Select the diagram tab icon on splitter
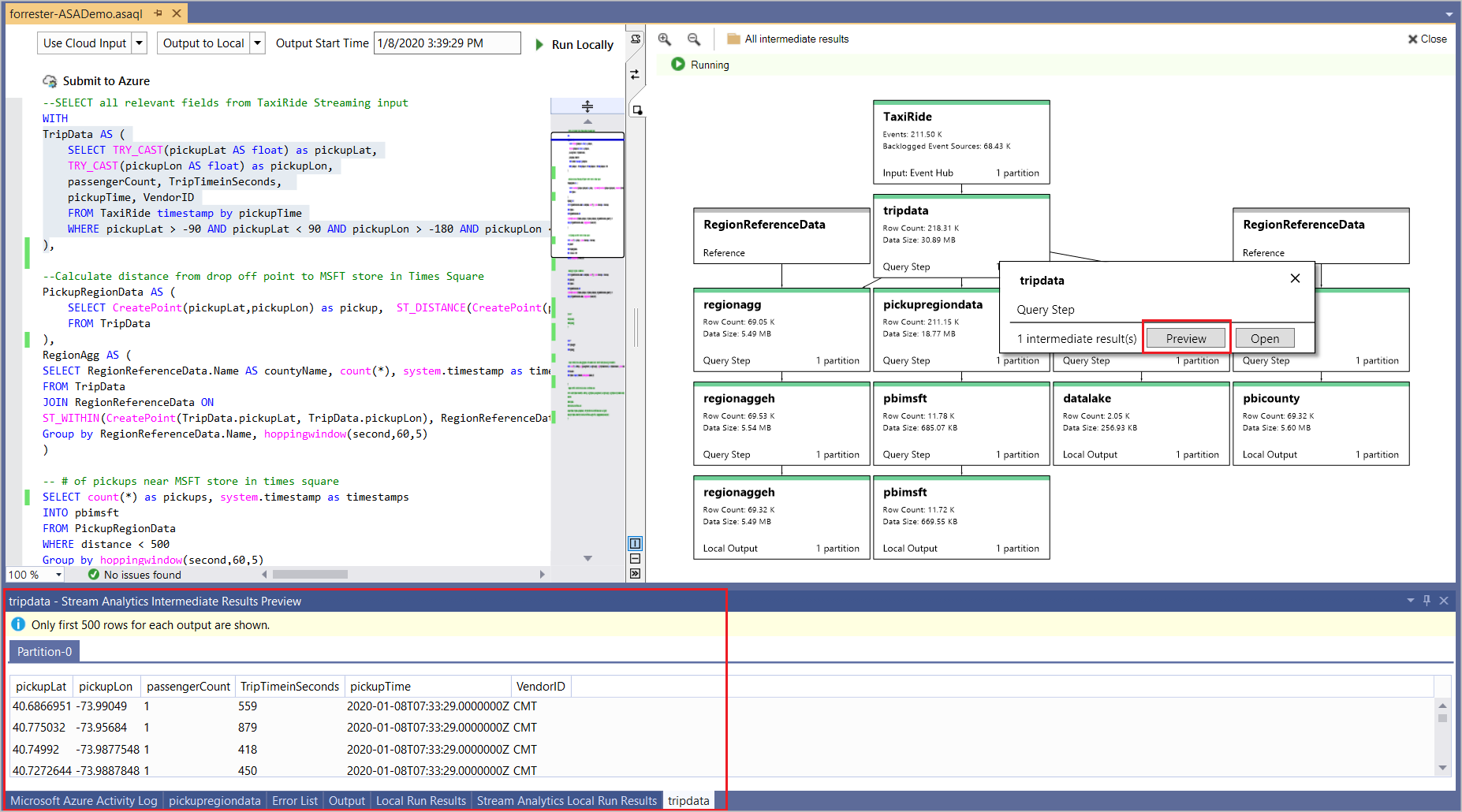1462x812 pixels. click(636, 110)
